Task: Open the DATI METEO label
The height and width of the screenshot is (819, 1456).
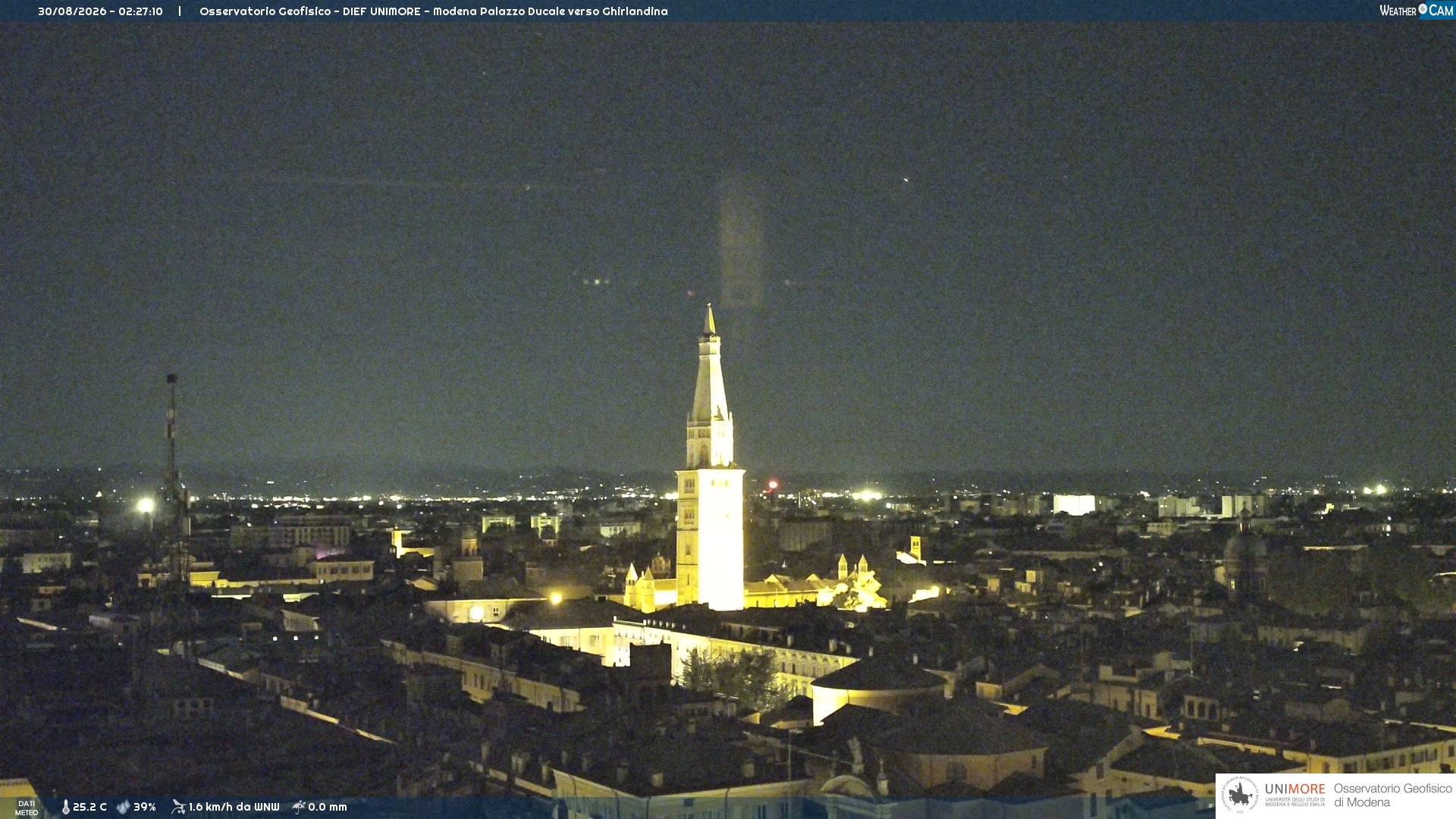Action: pyautogui.click(x=27, y=808)
